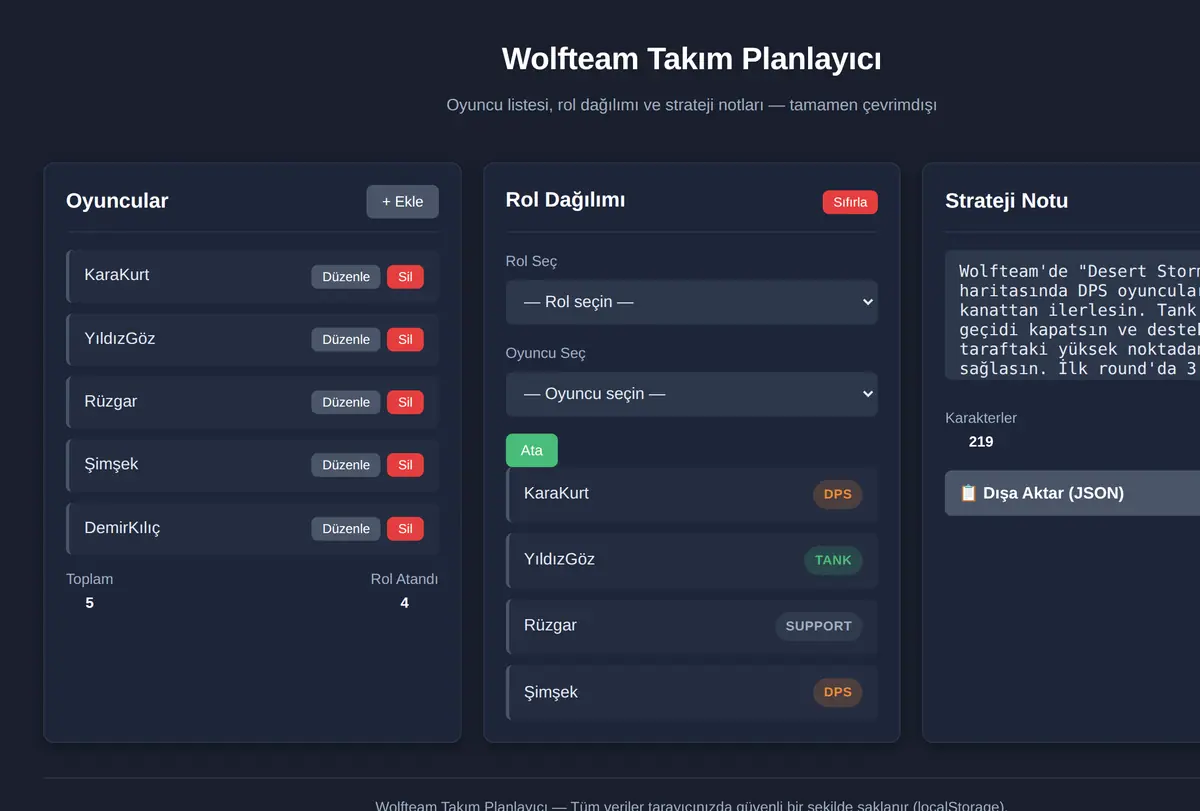The image size is (1200, 811).
Task: Click Şimşek in the role assignments
Action: [692, 692]
